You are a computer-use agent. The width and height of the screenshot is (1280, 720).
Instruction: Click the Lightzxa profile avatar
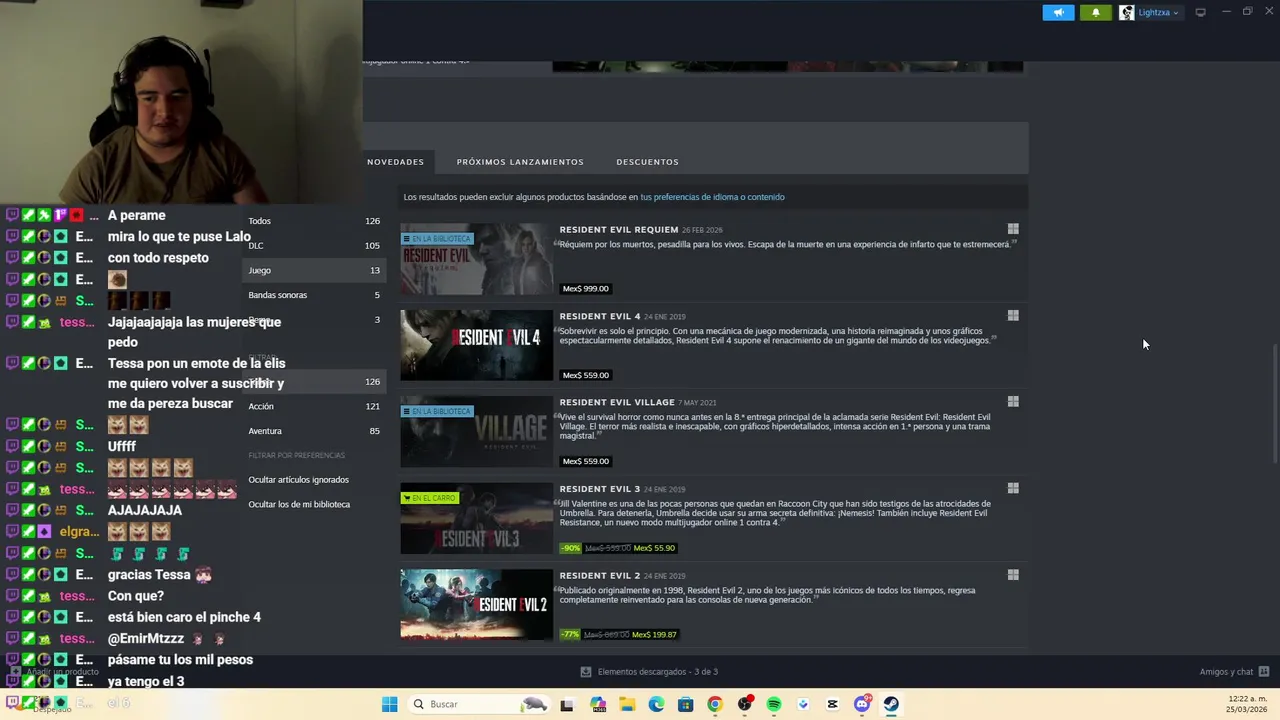tap(1127, 12)
